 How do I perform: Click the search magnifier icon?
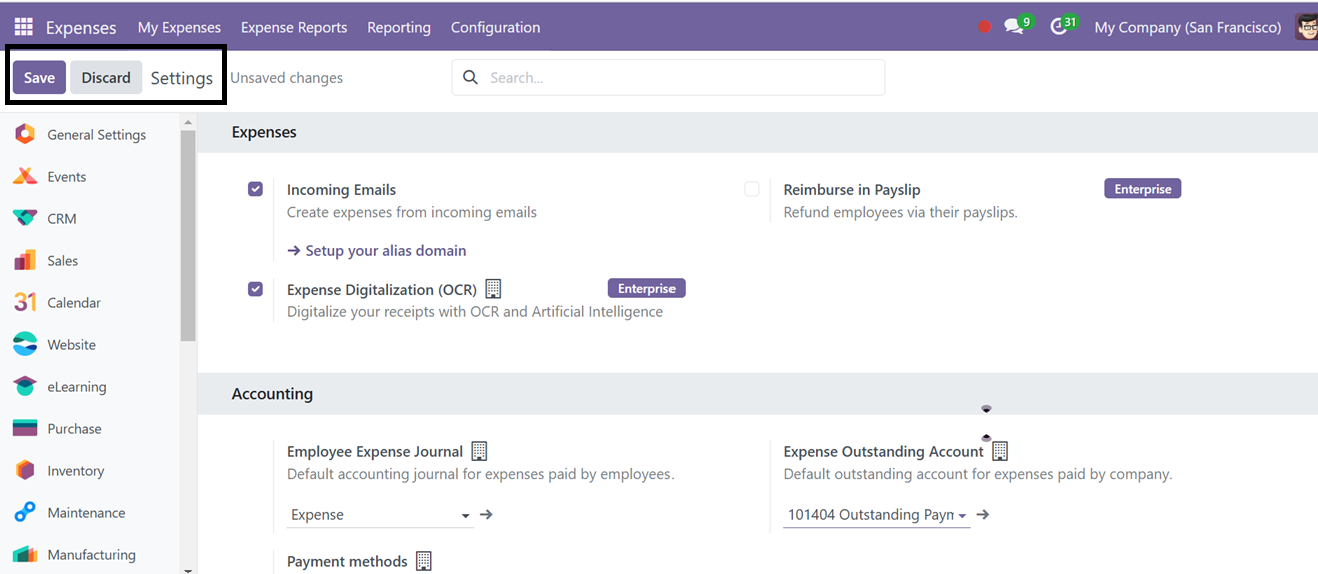tap(471, 78)
